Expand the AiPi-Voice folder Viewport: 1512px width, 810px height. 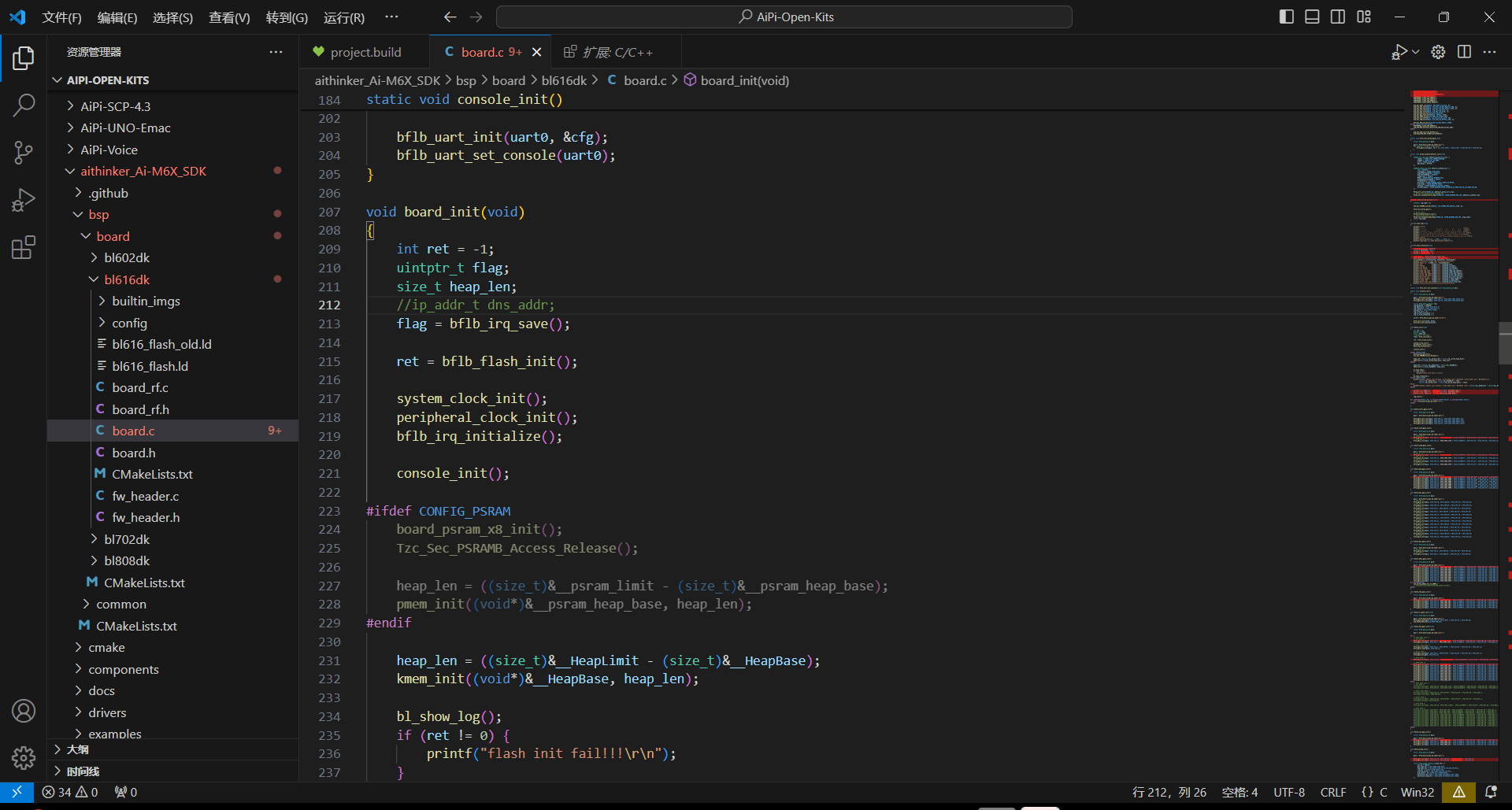pos(70,150)
